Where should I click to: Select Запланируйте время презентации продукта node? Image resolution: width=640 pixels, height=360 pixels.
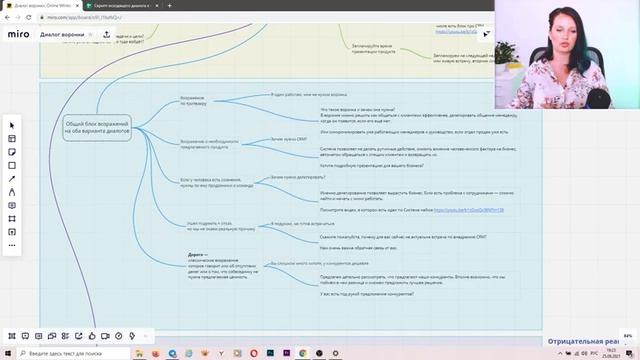click(373, 49)
